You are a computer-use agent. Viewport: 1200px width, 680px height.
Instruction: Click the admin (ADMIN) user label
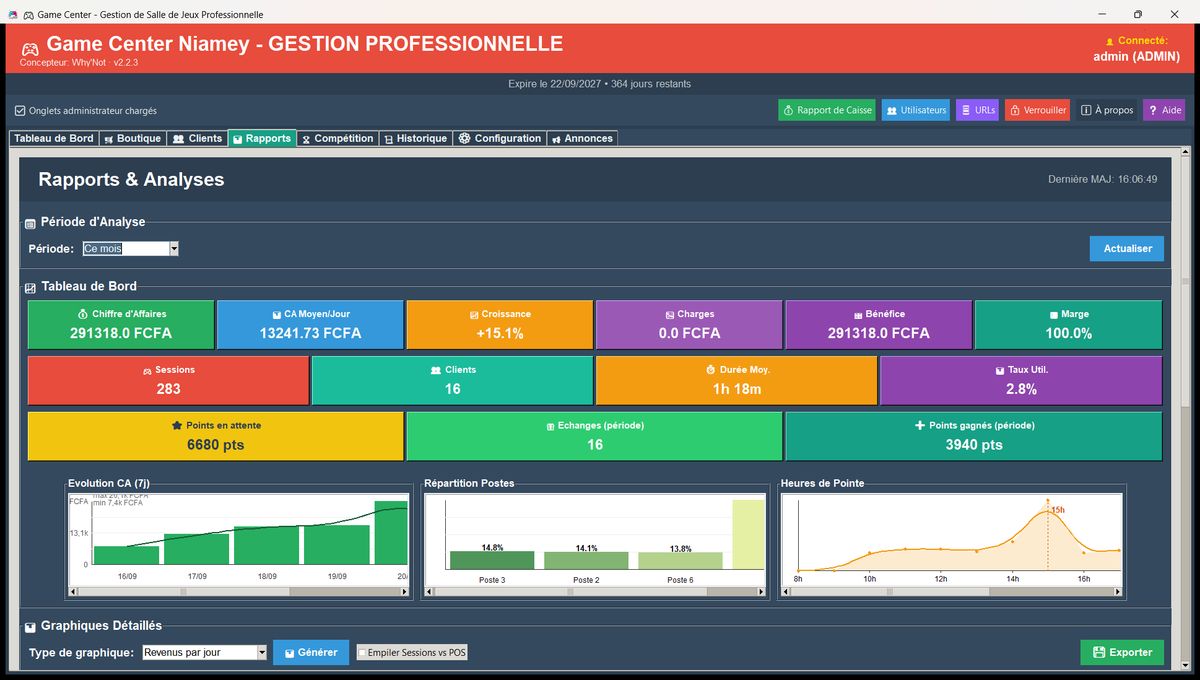pos(1139,56)
